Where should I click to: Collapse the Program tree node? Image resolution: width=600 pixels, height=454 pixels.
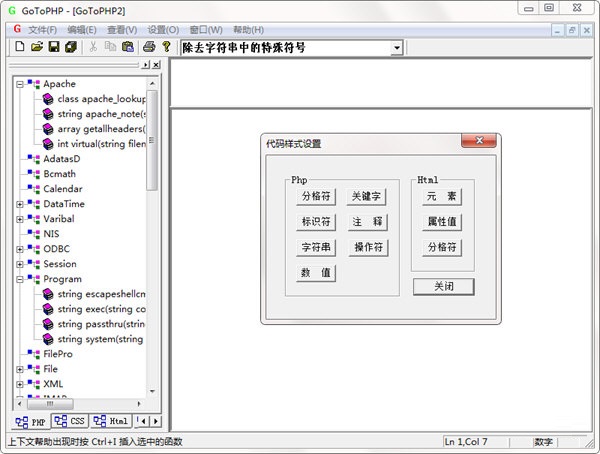point(20,279)
